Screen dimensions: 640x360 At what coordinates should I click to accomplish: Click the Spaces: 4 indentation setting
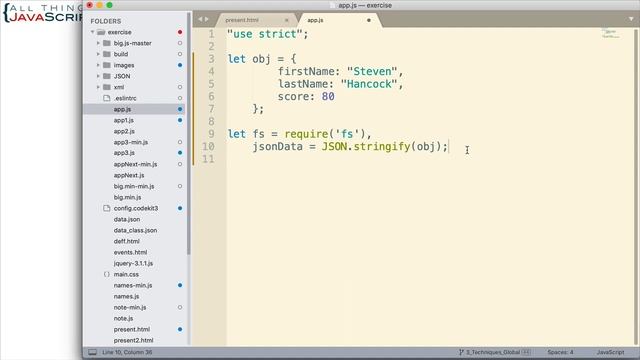(x=560, y=352)
